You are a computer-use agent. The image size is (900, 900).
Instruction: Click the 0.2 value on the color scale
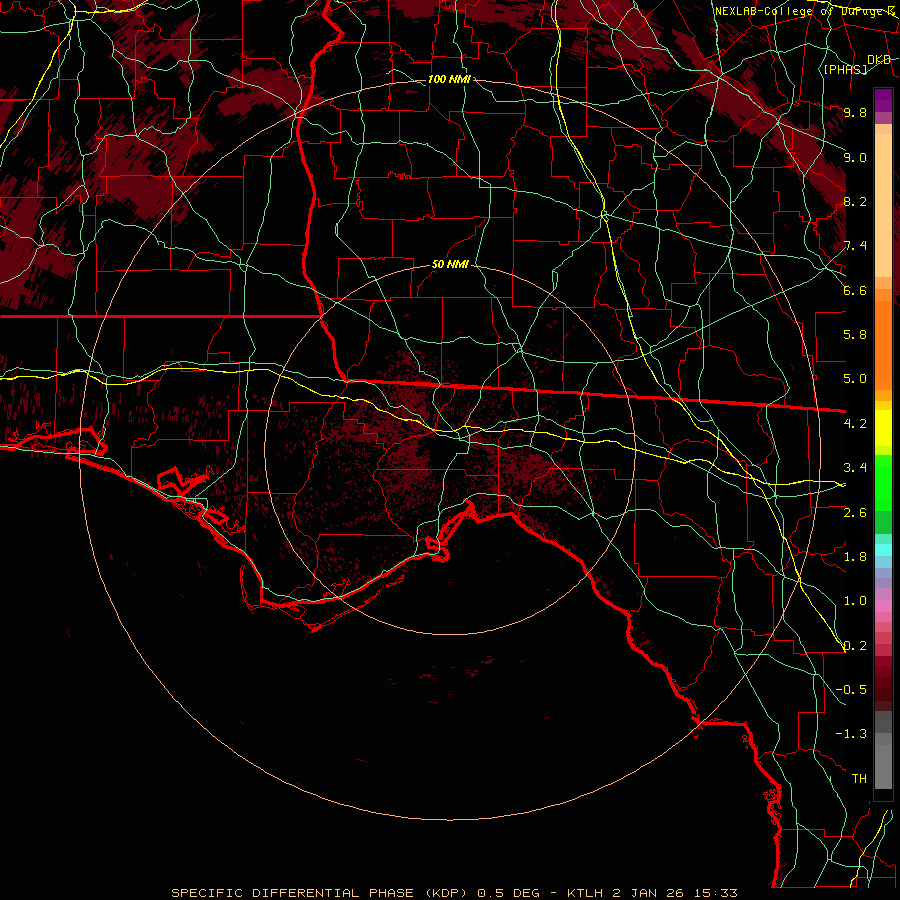tap(855, 646)
